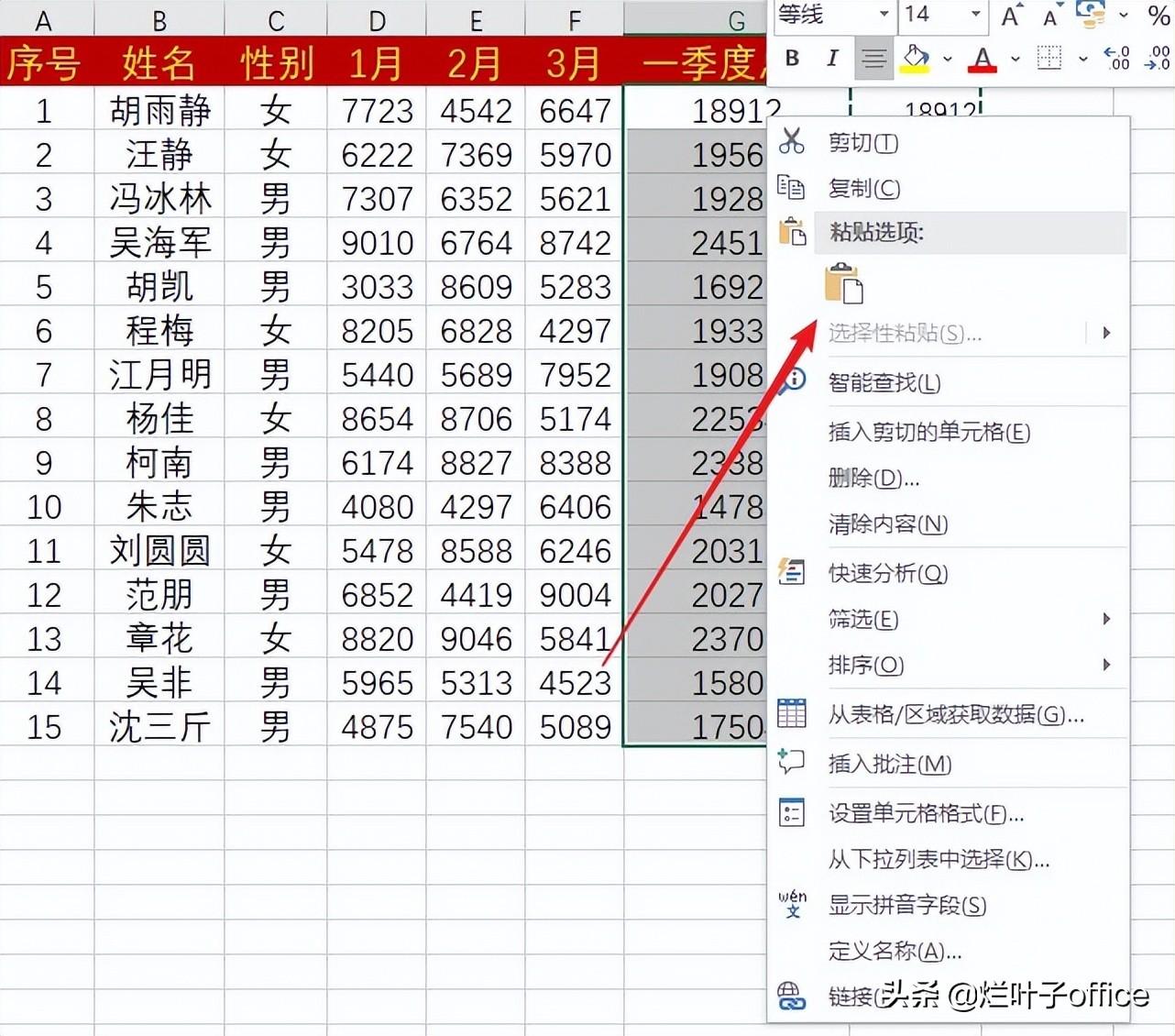Viewport: 1175px width, 1036px height.
Task: Click the column D header
Action: (377, 18)
